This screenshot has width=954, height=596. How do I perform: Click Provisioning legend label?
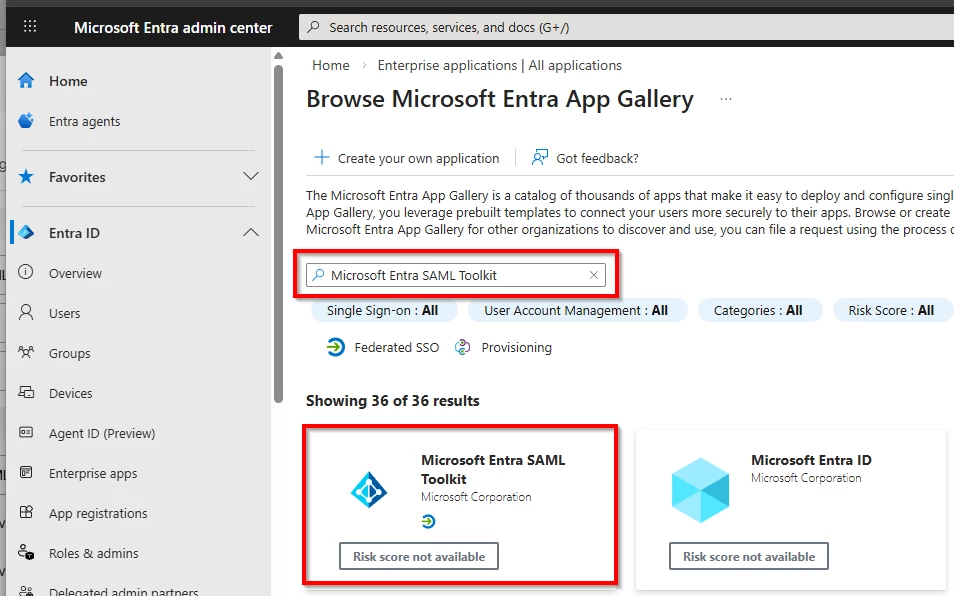tap(517, 347)
